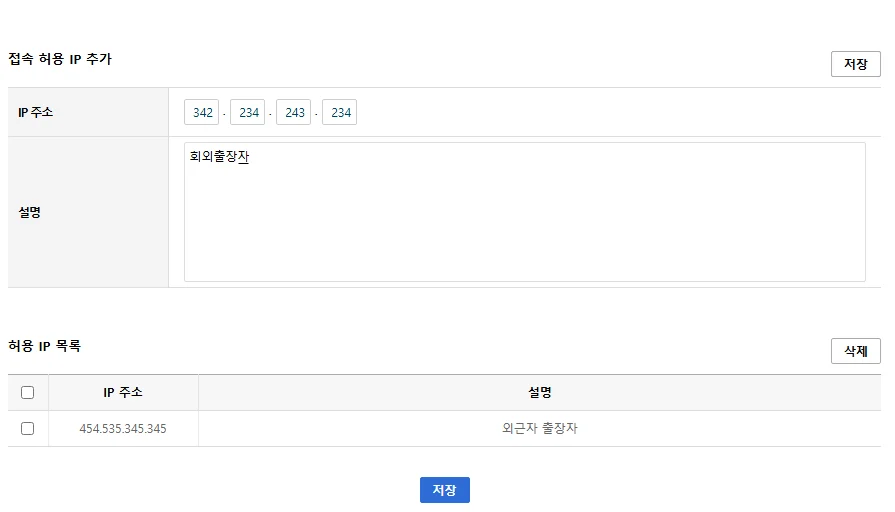The width and height of the screenshot is (895, 512).
Task: Click the dot separator between 342 and 234
Action: tap(225, 114)
